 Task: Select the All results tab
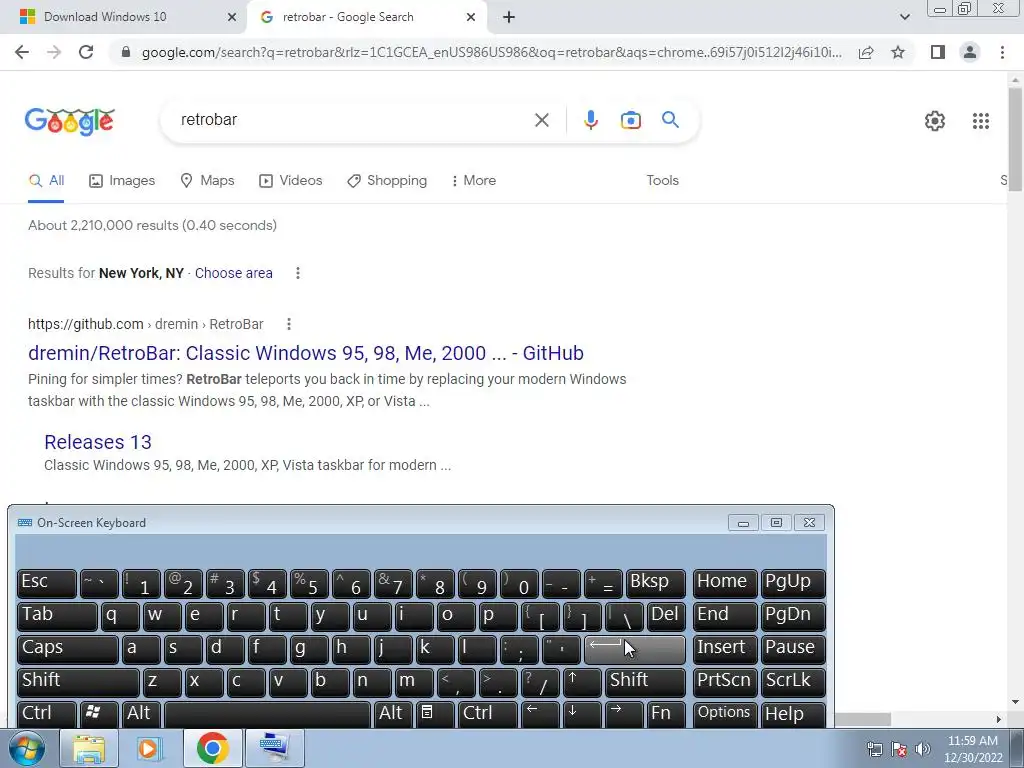(46, 181)
